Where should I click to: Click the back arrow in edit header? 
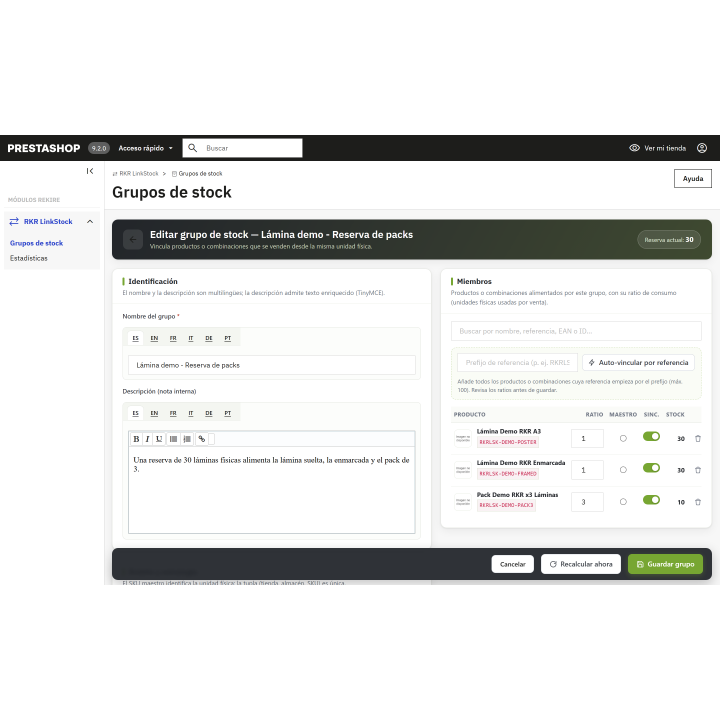[x=133, y=239]
